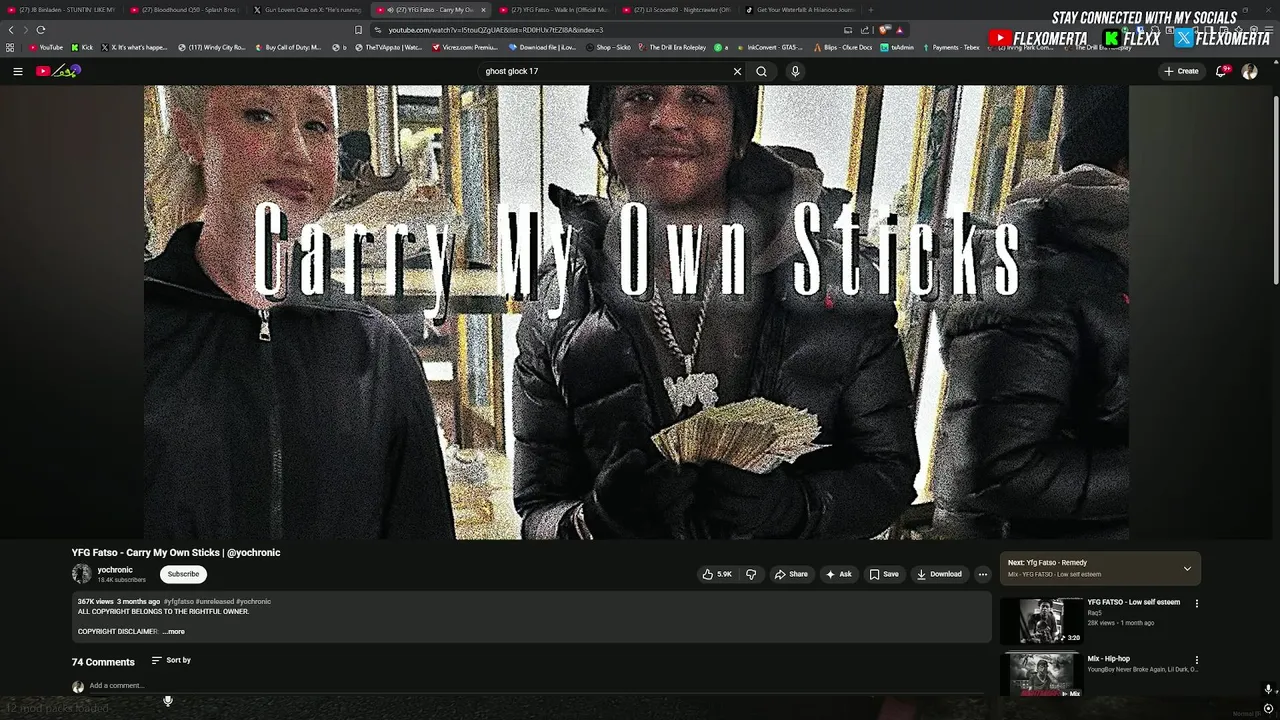Go forward in browser
Viewport: 1280px width, 720px height.
coord(25,30)
